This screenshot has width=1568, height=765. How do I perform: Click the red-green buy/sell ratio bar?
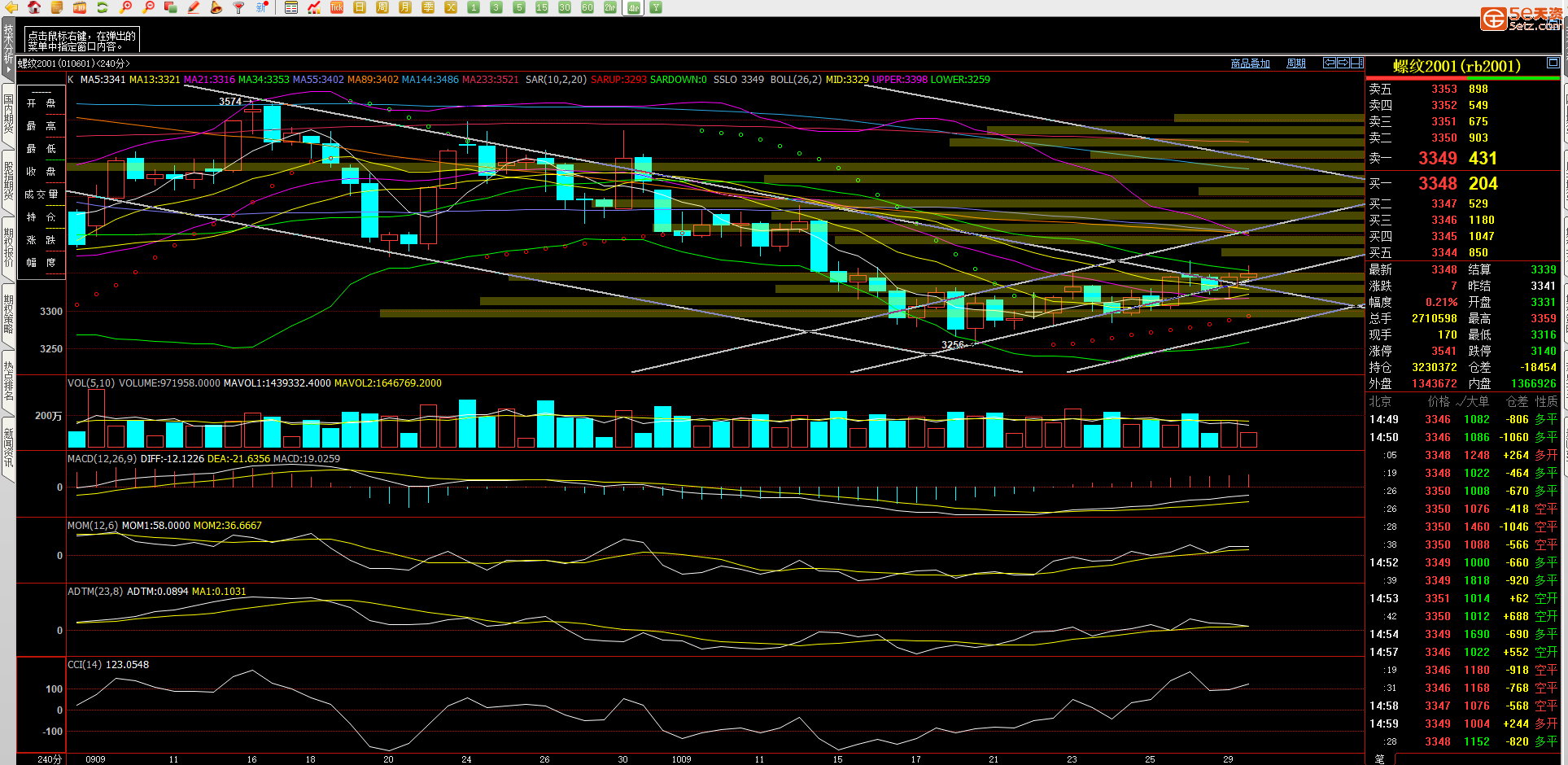pyautogui.click(x=1462, y=78)
